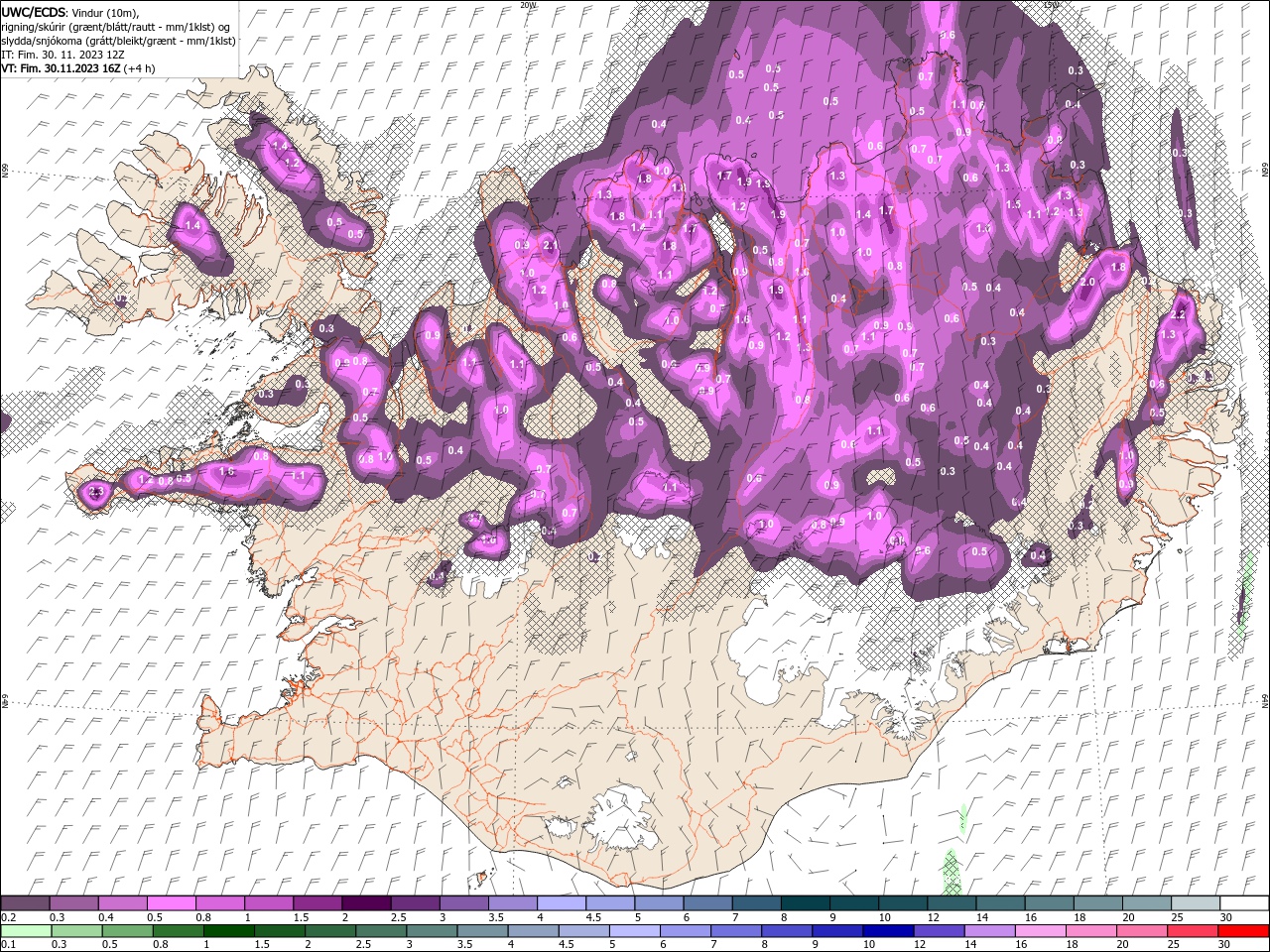Click the 'slydda/snjókoma' legend description line

coord(118,41)
